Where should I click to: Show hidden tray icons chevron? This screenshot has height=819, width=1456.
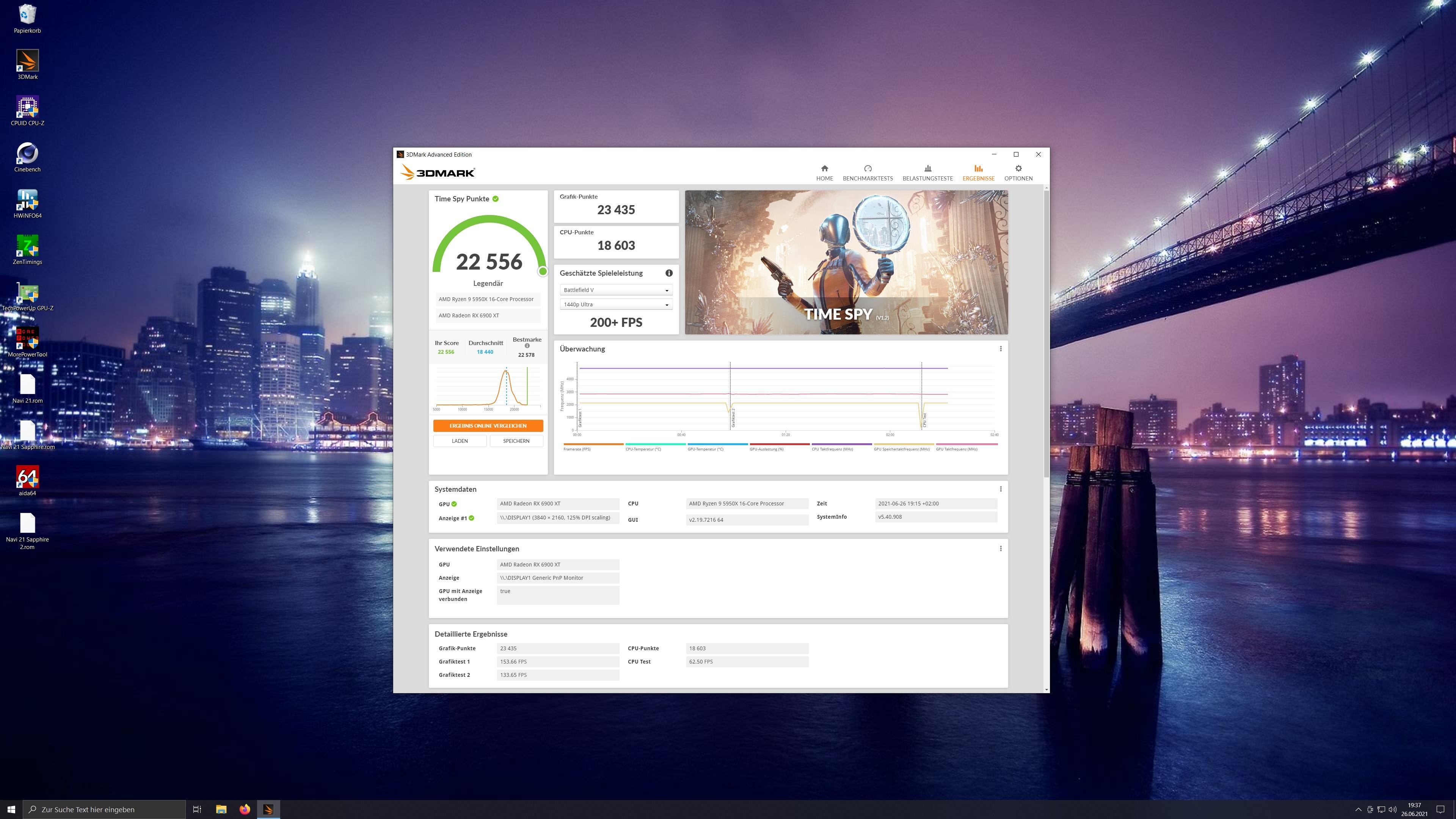click(x=1358, y=810)
